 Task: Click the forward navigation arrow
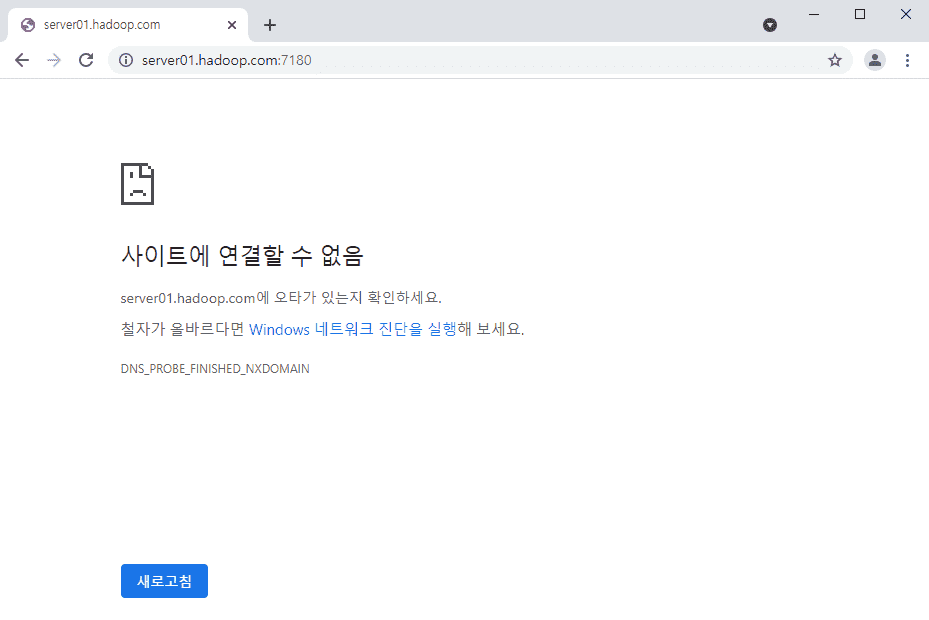point(54,60)
